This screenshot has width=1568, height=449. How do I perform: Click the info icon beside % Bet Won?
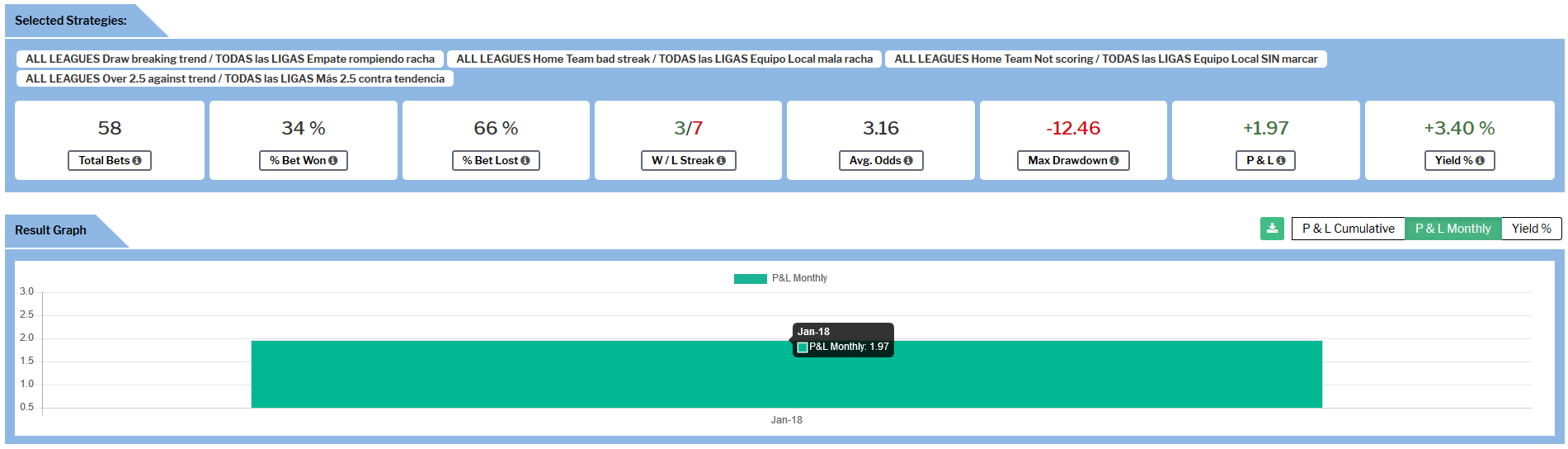pyautogui.click(x=333, y=161)
